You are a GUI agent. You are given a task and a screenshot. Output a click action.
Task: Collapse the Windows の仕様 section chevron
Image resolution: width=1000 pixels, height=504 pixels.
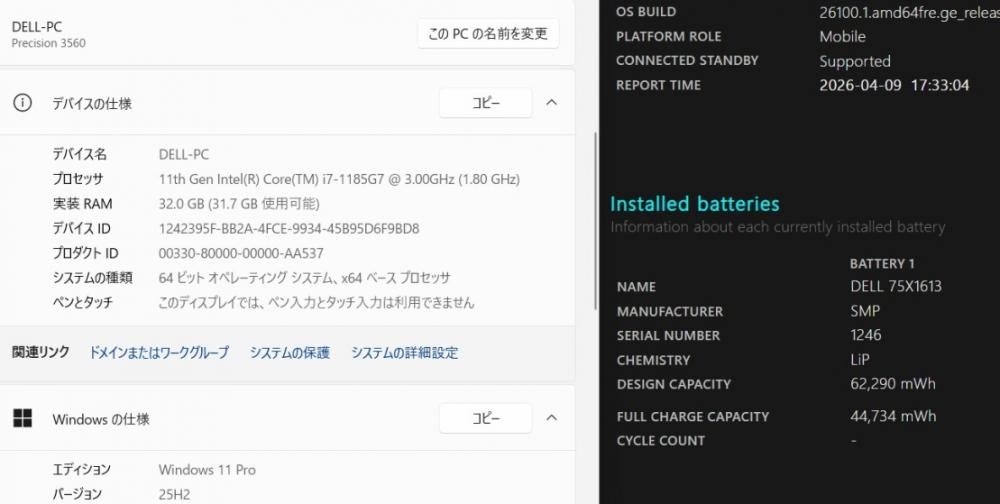[551, 418]
